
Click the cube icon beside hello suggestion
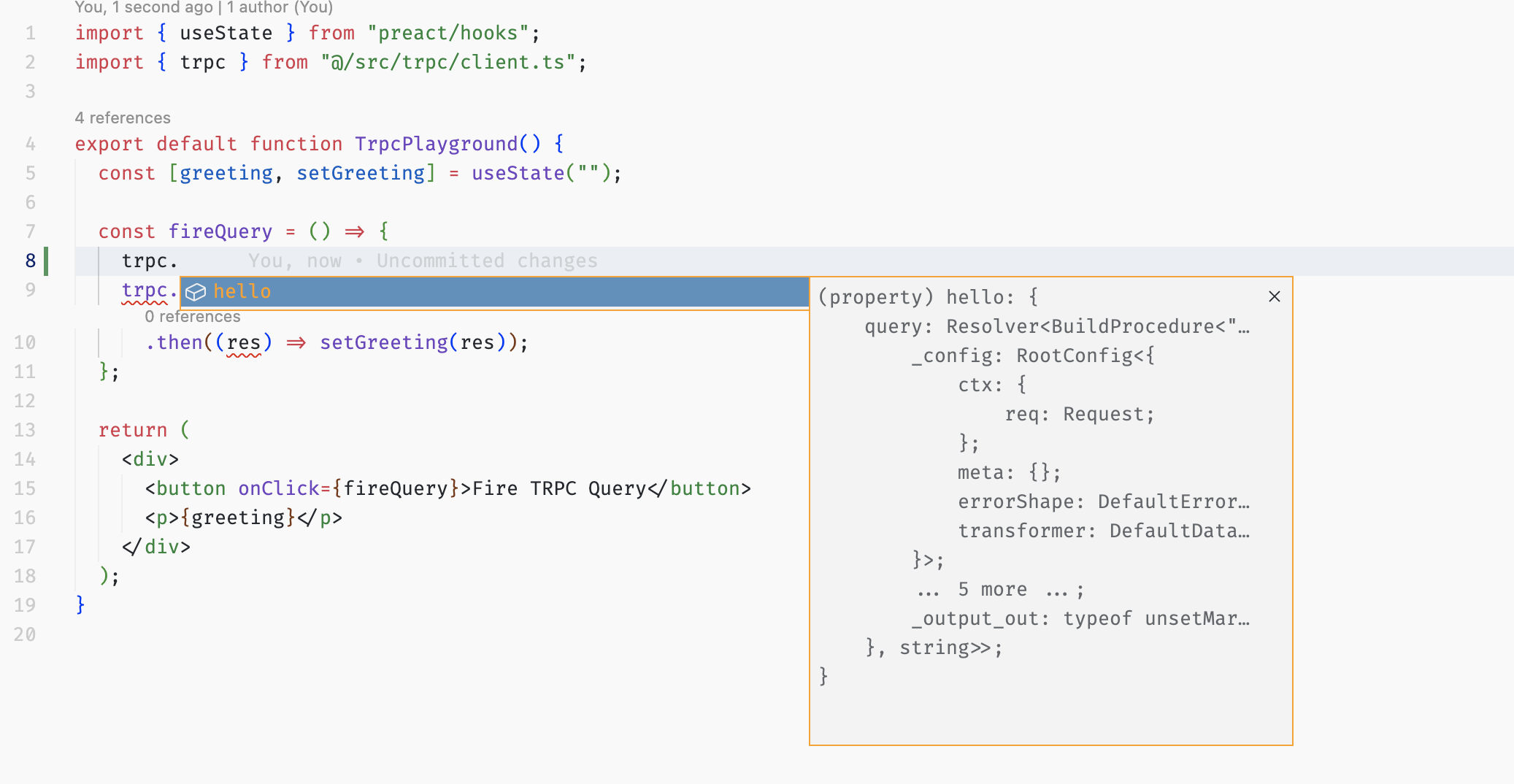[195, 292]
